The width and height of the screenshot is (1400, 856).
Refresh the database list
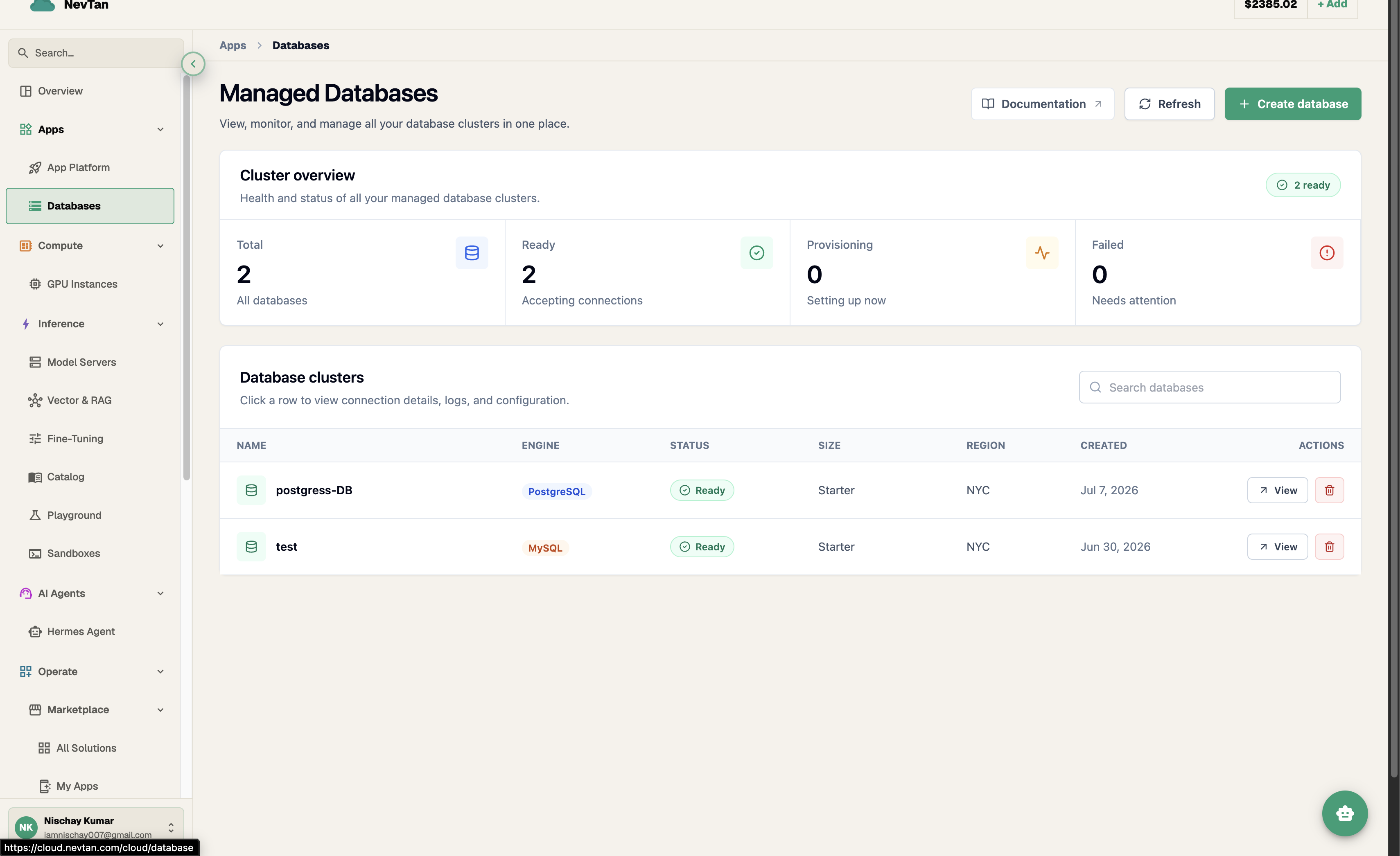click(x=1169, y=104)
